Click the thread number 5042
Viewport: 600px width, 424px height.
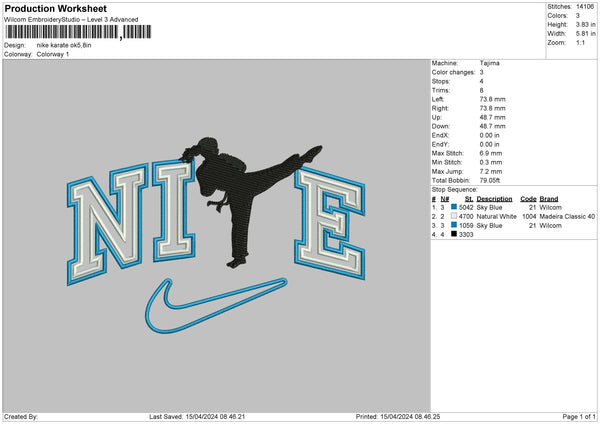coord(466,207)
